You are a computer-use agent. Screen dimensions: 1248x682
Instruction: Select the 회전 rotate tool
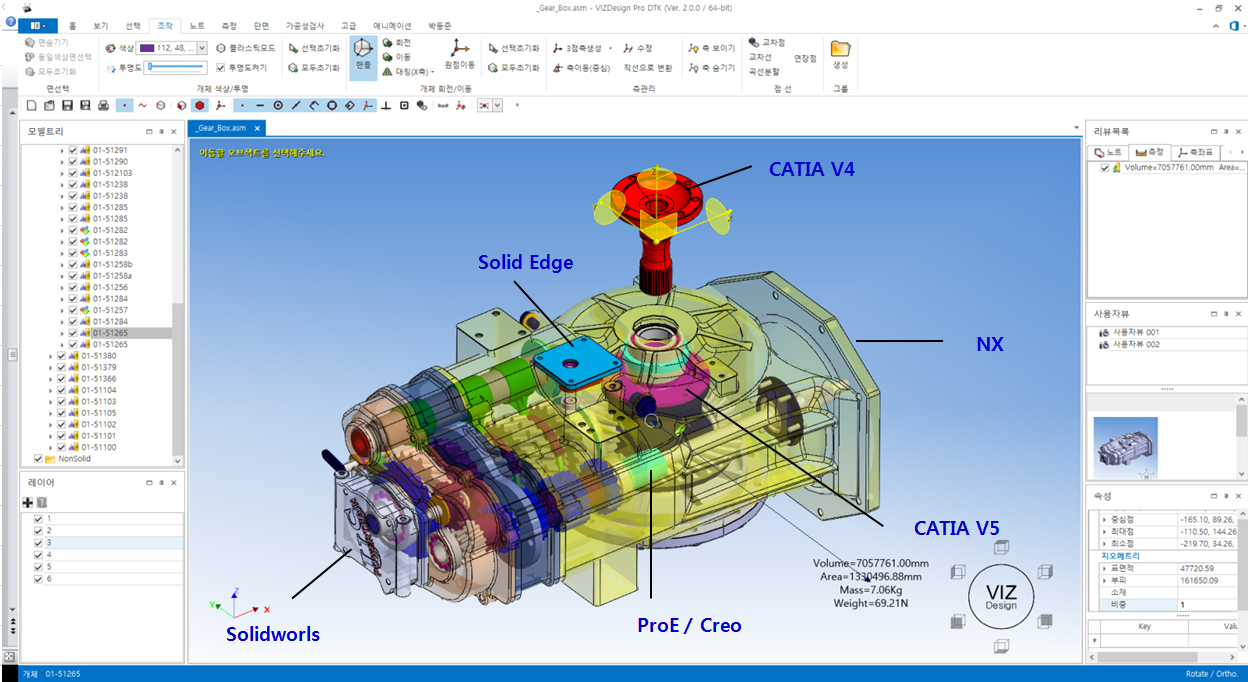(x=397, y=43)
